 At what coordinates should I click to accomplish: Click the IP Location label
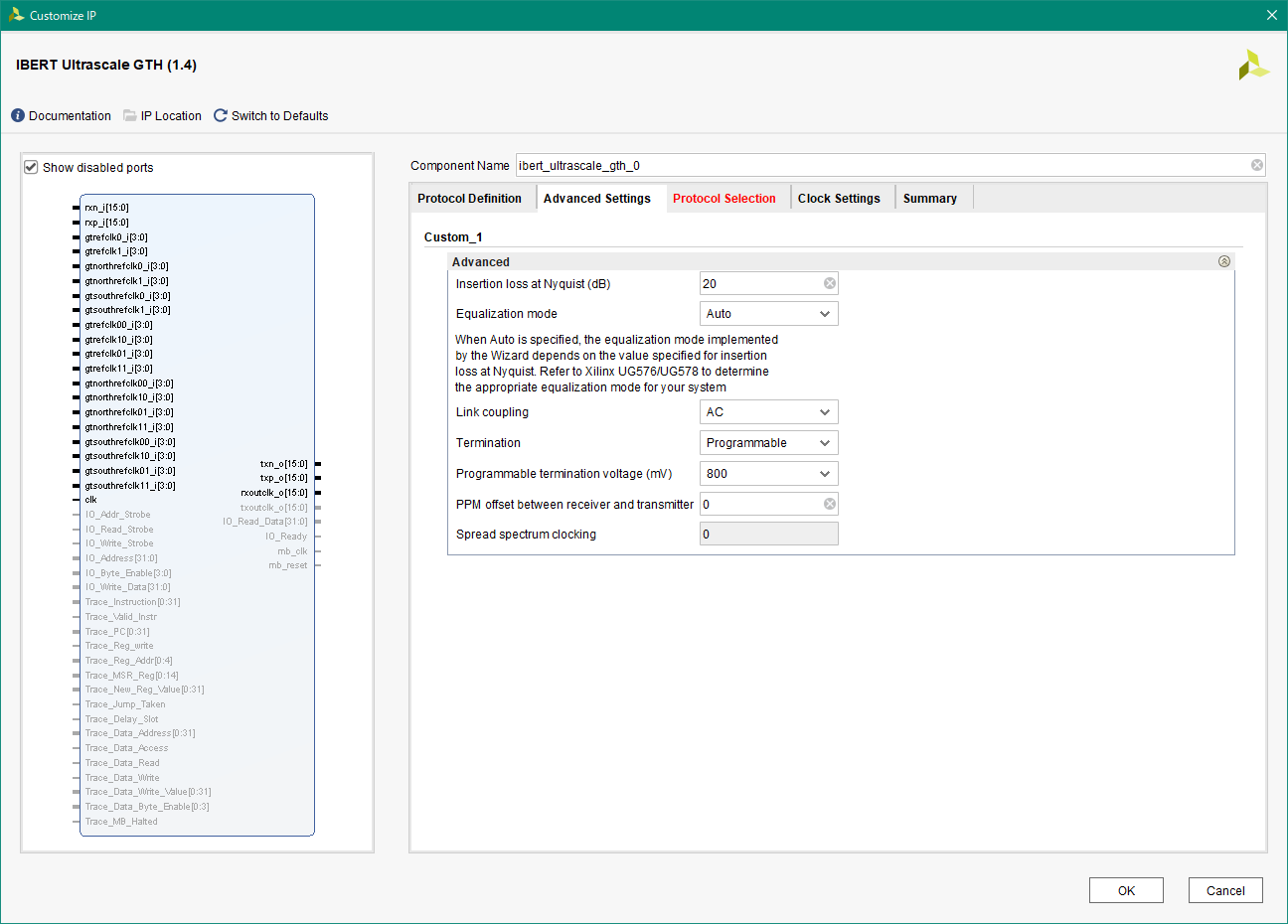(171, 116)
